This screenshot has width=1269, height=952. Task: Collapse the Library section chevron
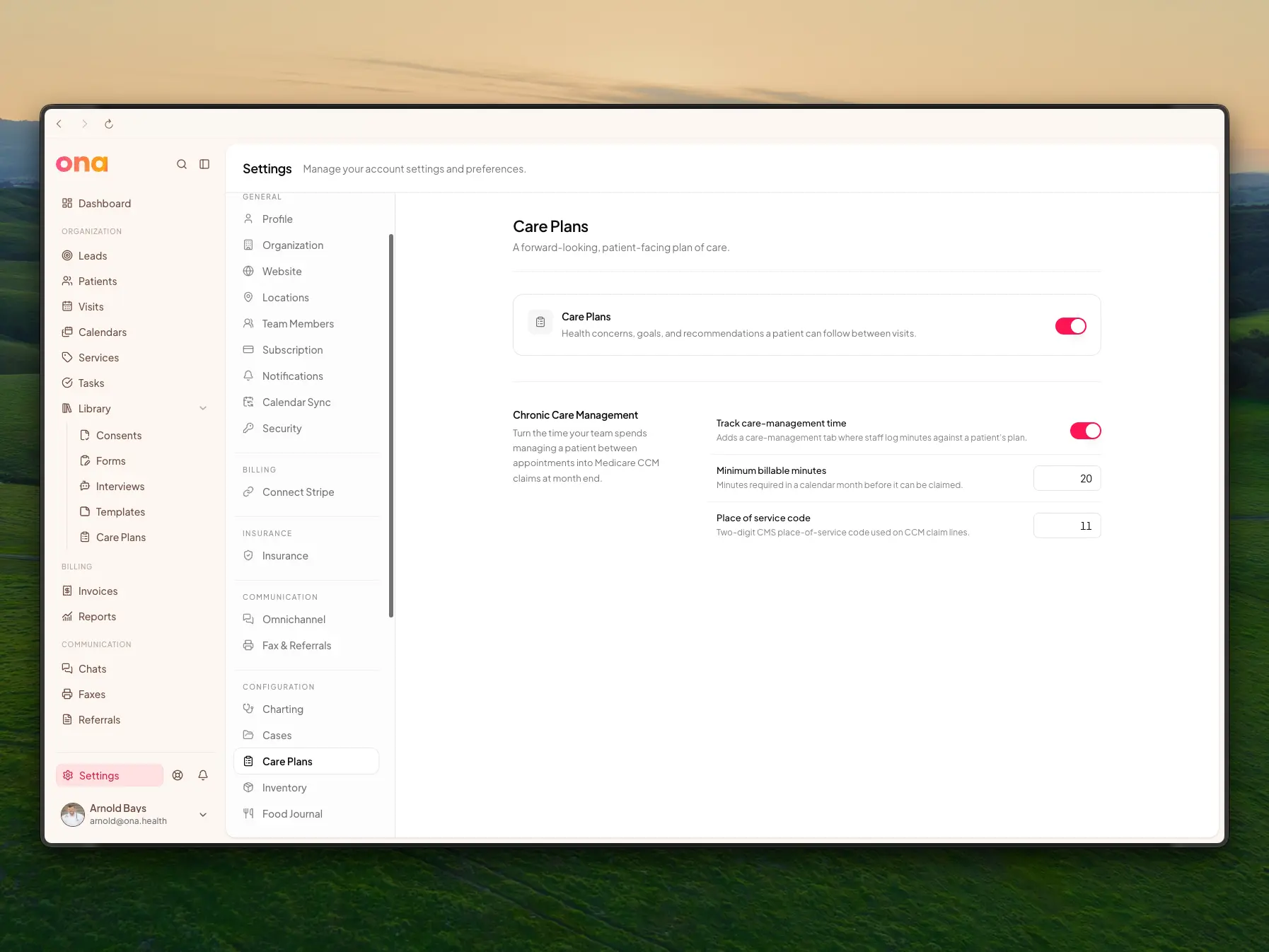[203, 408]
